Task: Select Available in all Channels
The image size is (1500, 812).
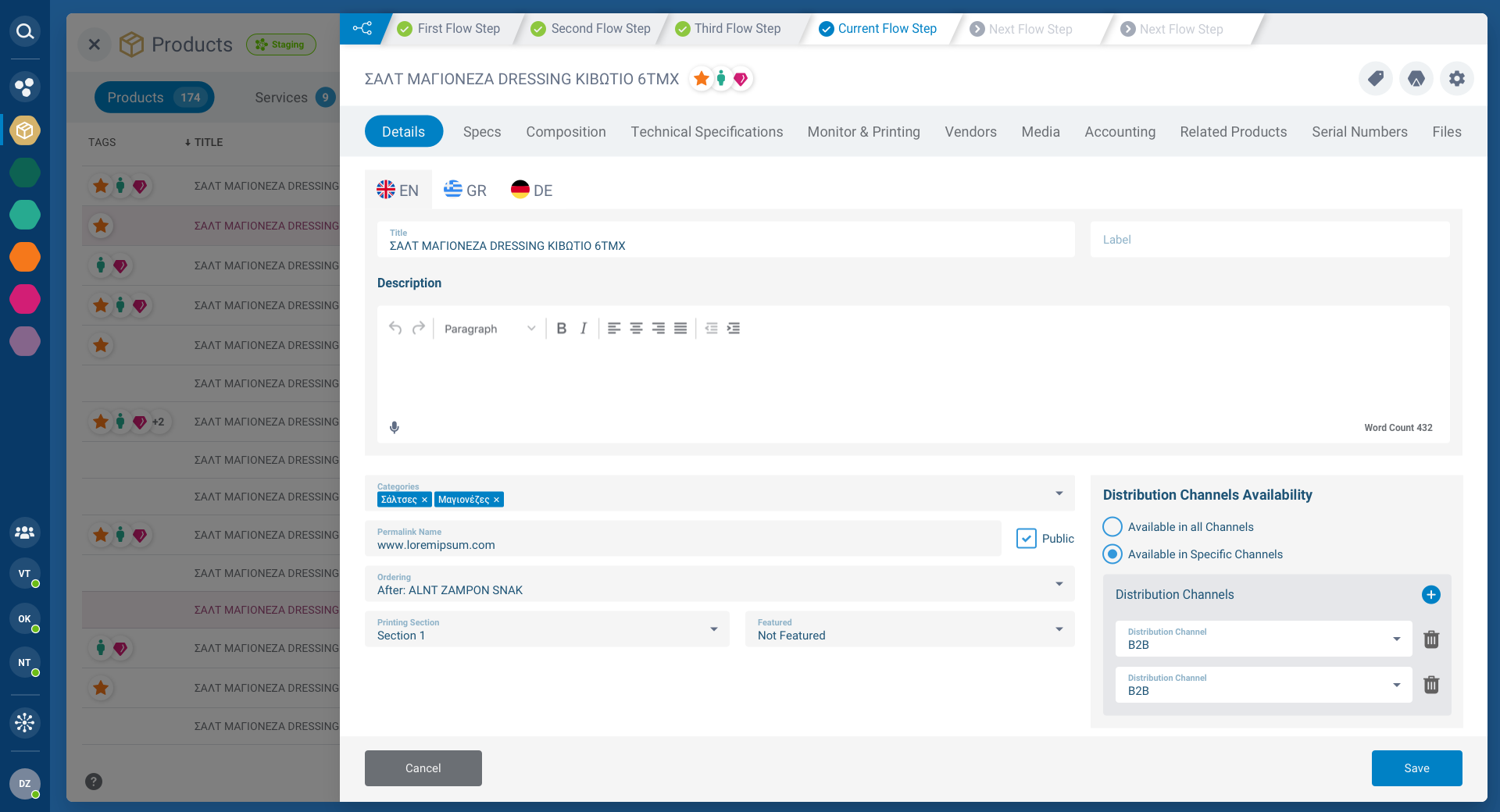Action: click(1112, 526)
